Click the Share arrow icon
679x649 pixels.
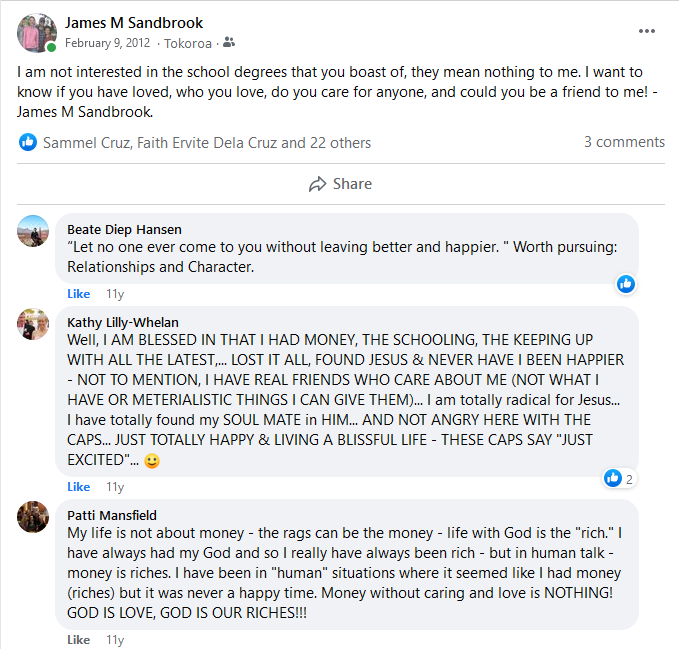coord(318,184)
